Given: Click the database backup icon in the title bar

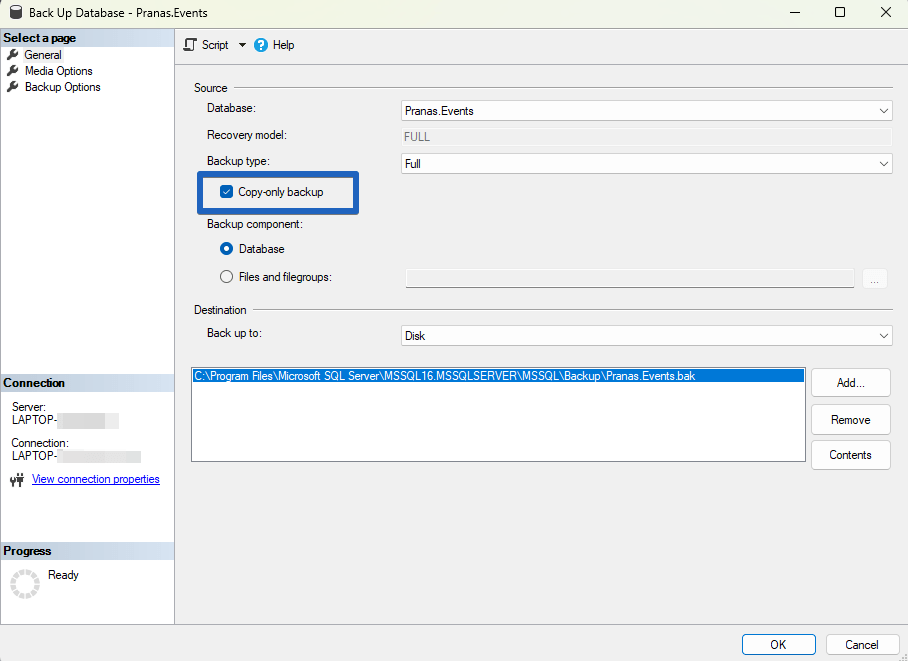Looking at the screenshot, I should 13,12.
